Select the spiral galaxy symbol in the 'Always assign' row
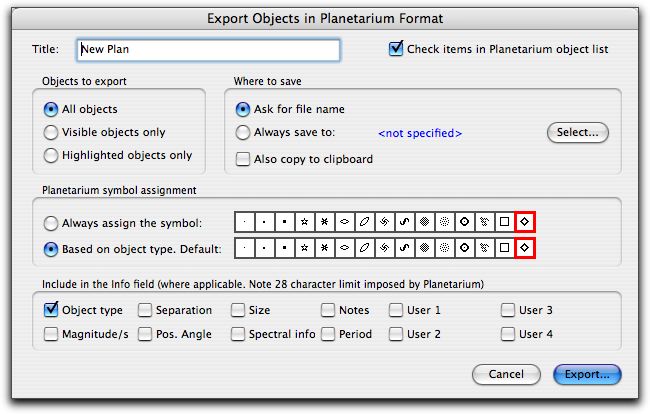The image size is (650, 414). (386, 222)
